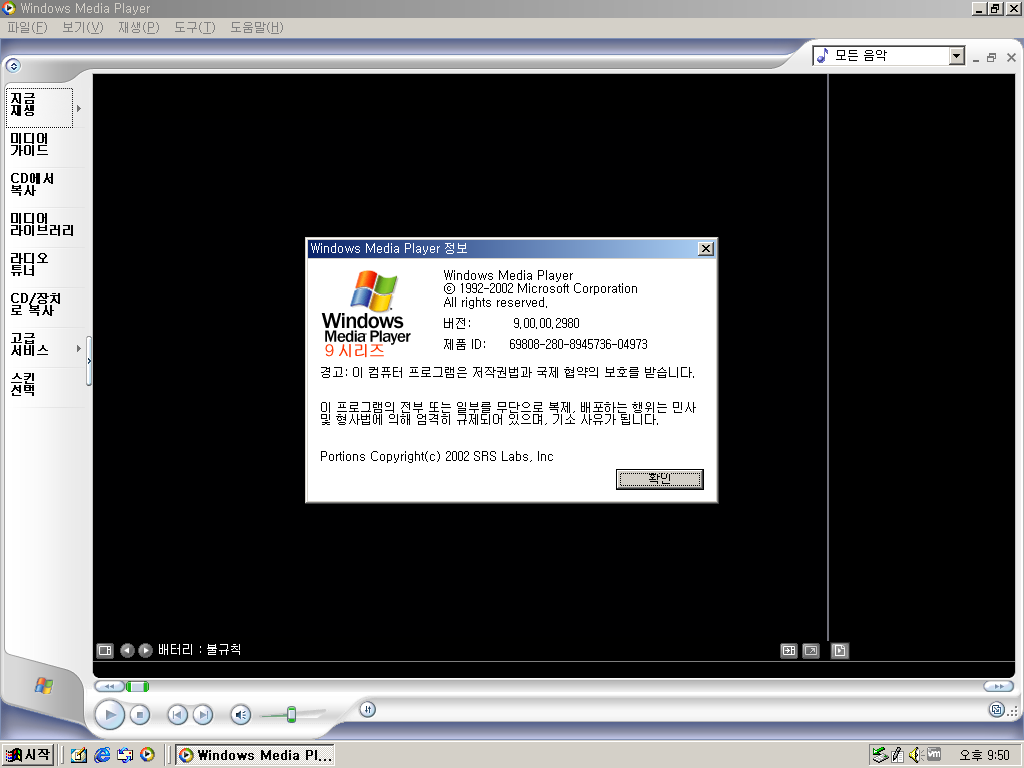The height and width of the screenshot is (768, 1024).
Task: Expand the 지금 재생 arrow options
Action: pyautogui.click(x=79, y=108)
